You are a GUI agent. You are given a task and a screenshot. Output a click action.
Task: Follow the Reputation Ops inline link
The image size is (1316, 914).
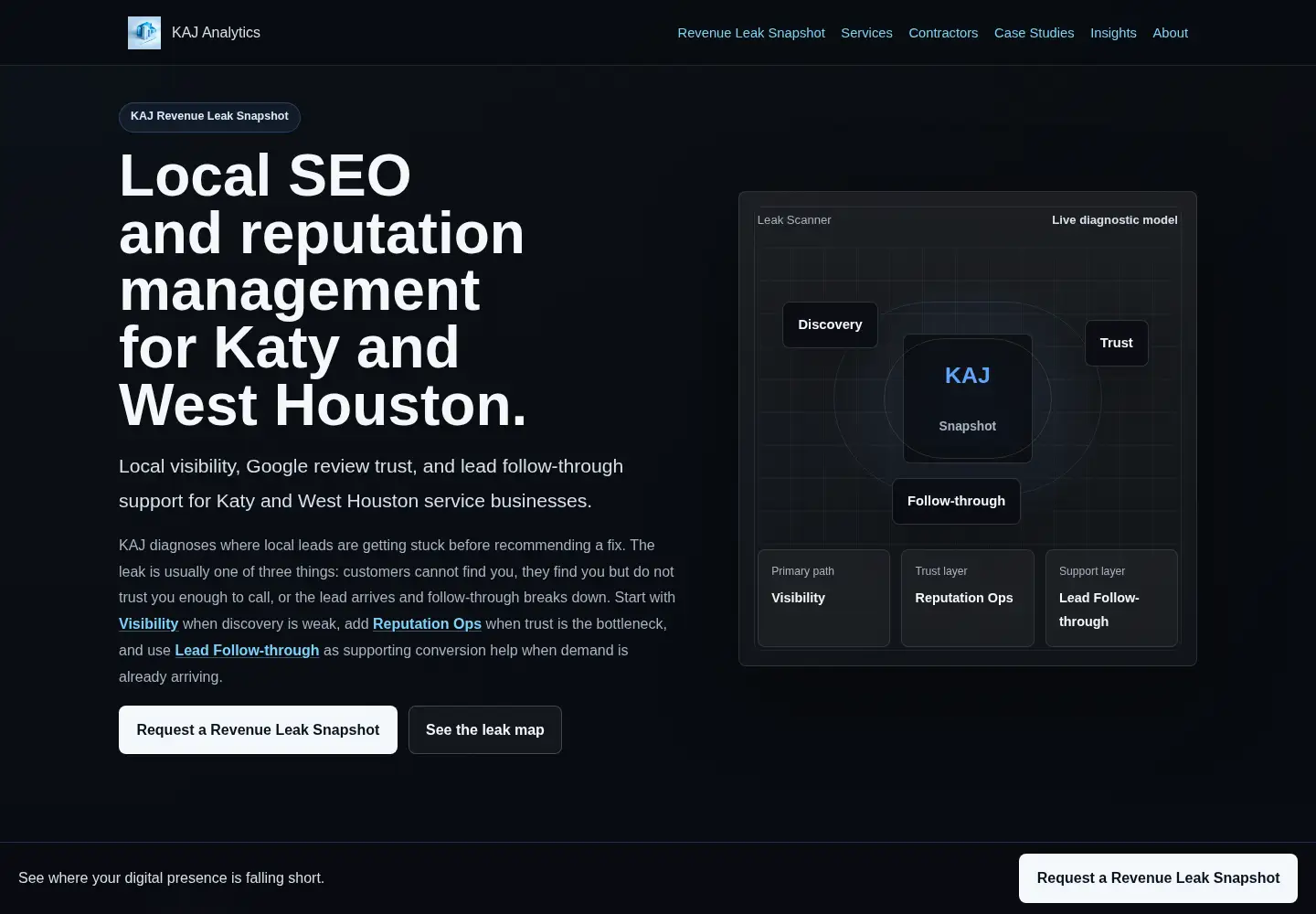[427, 623]
